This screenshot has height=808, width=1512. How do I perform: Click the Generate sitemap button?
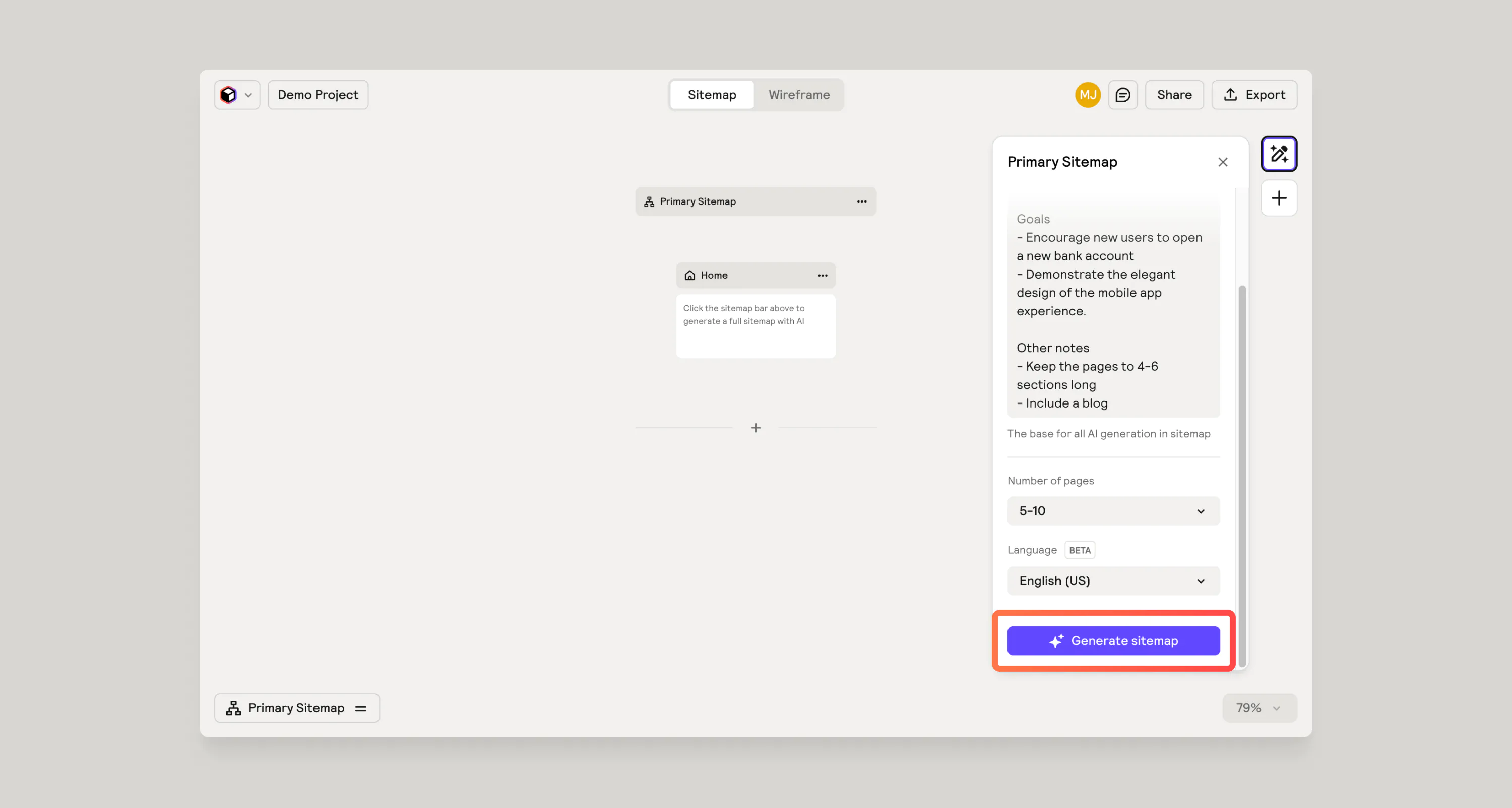pyautogui.click(x=1113, y=640)
